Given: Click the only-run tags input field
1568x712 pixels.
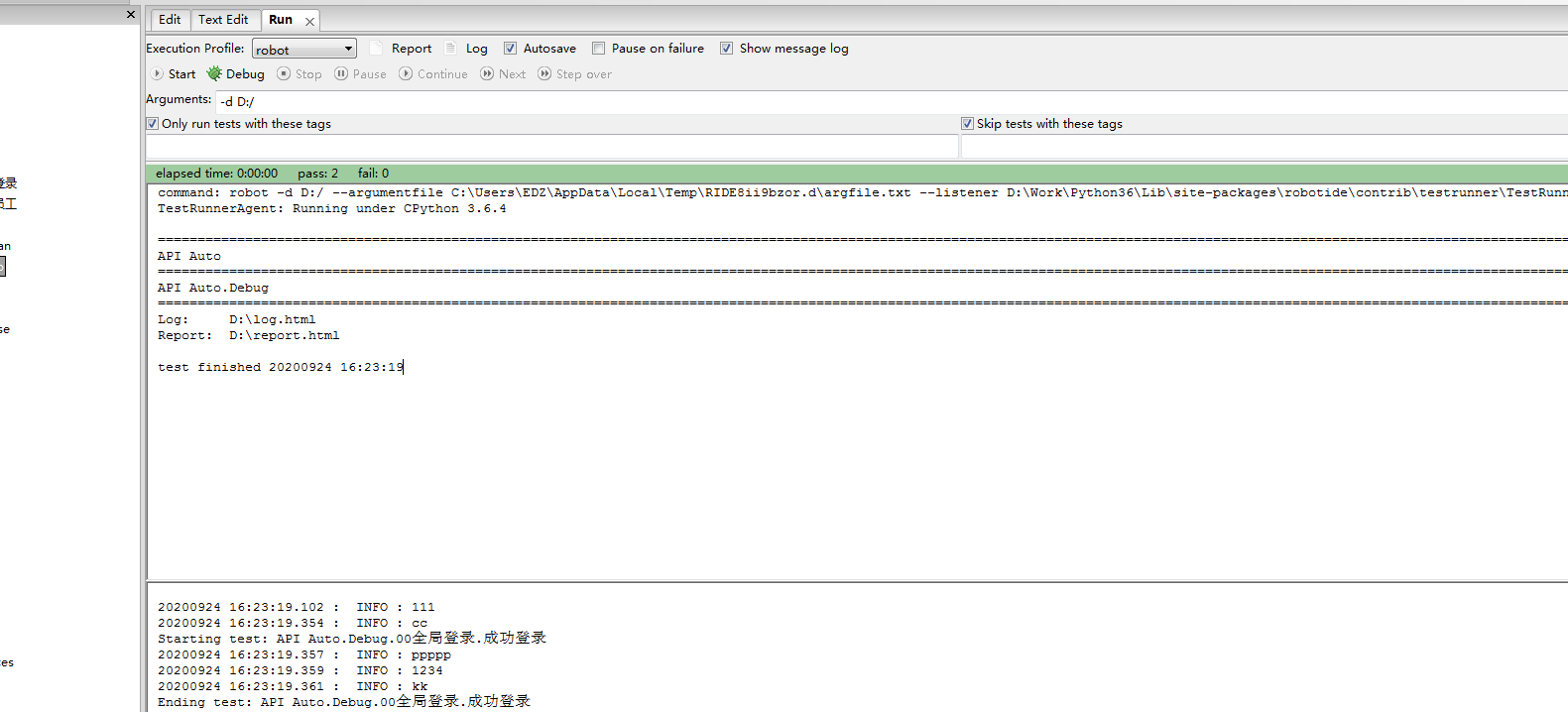Looking at the screenshot, I should point(552,147).
